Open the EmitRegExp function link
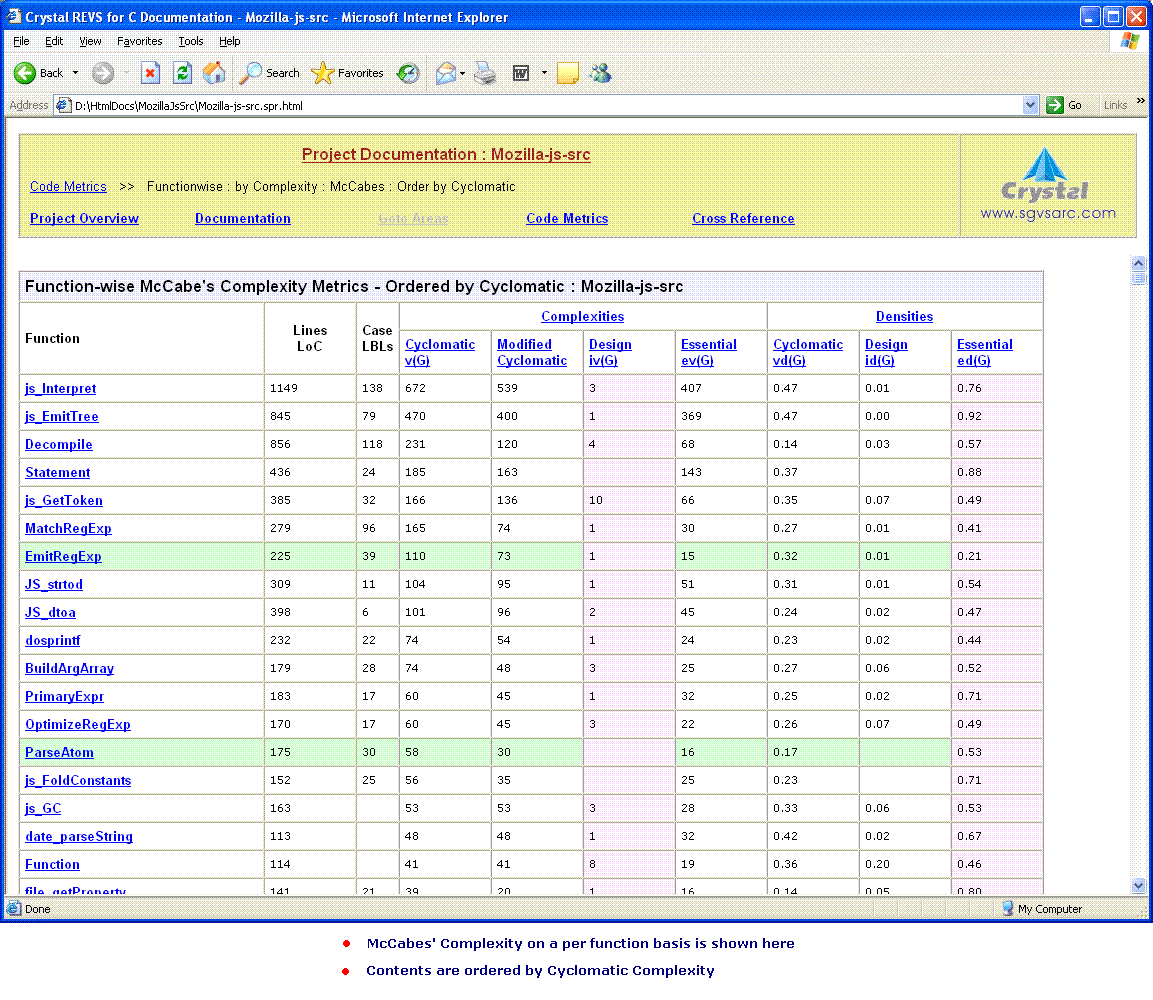 click(63, 556)
